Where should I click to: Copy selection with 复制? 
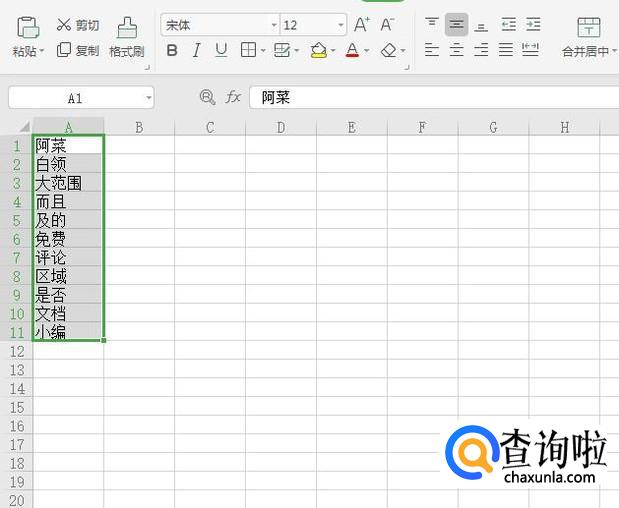click(78, 51)
